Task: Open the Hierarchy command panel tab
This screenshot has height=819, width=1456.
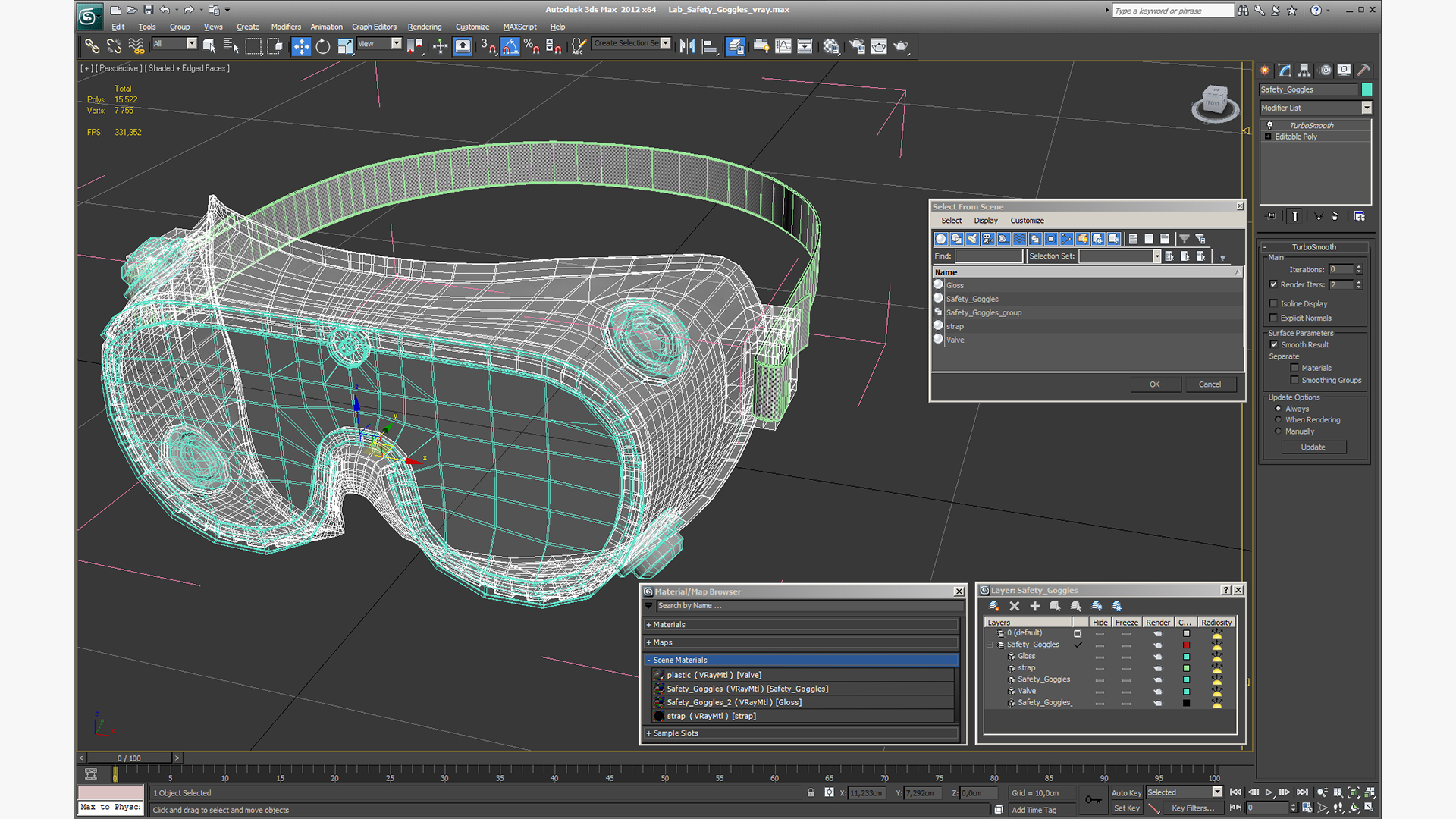Action: click(x=1304, y=70)
